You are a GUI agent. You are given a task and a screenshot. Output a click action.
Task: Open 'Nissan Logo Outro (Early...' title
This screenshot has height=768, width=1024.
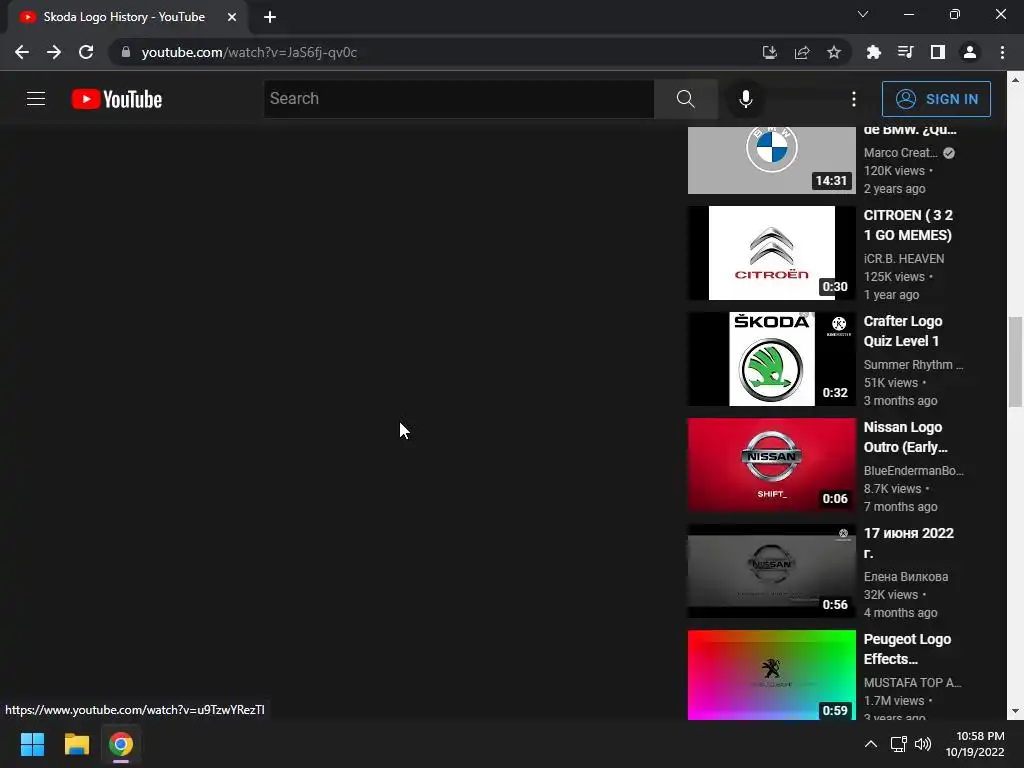(x=906, y=437)
